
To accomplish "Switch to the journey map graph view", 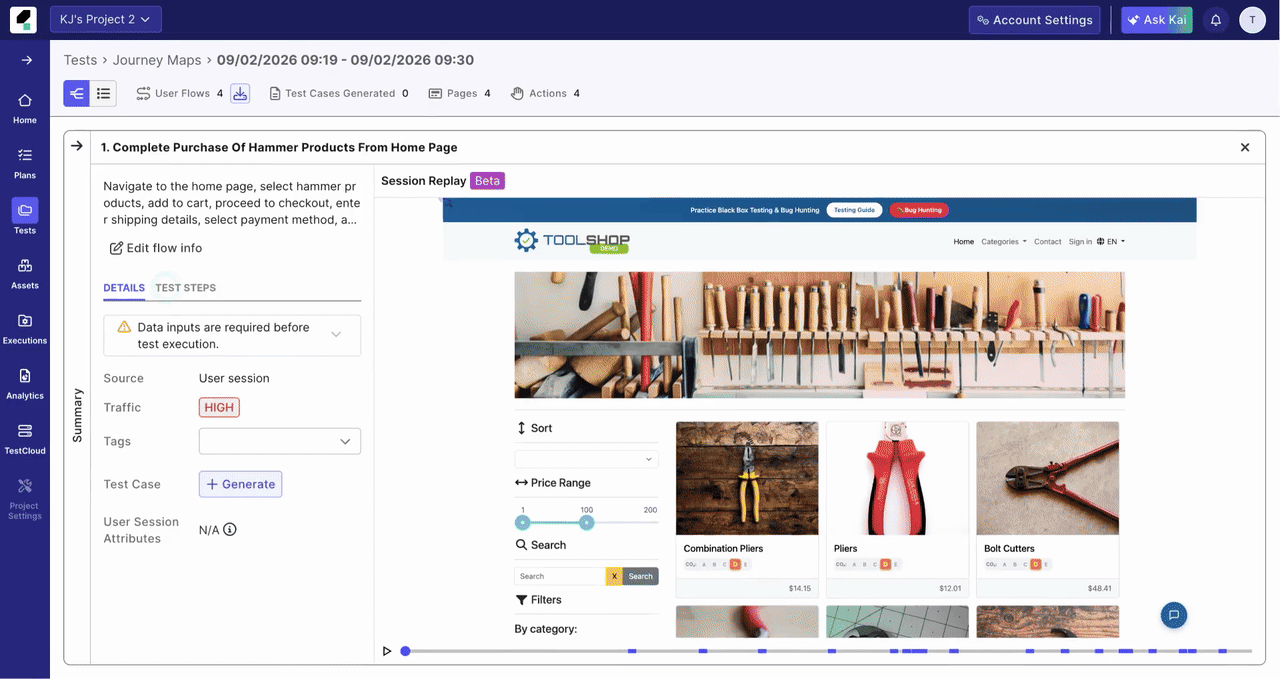I will point(77,93).
